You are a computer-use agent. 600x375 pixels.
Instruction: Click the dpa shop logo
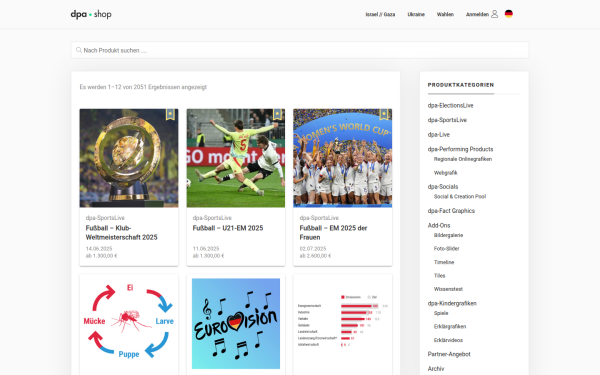pyautogui.click(x=91, y=14)
